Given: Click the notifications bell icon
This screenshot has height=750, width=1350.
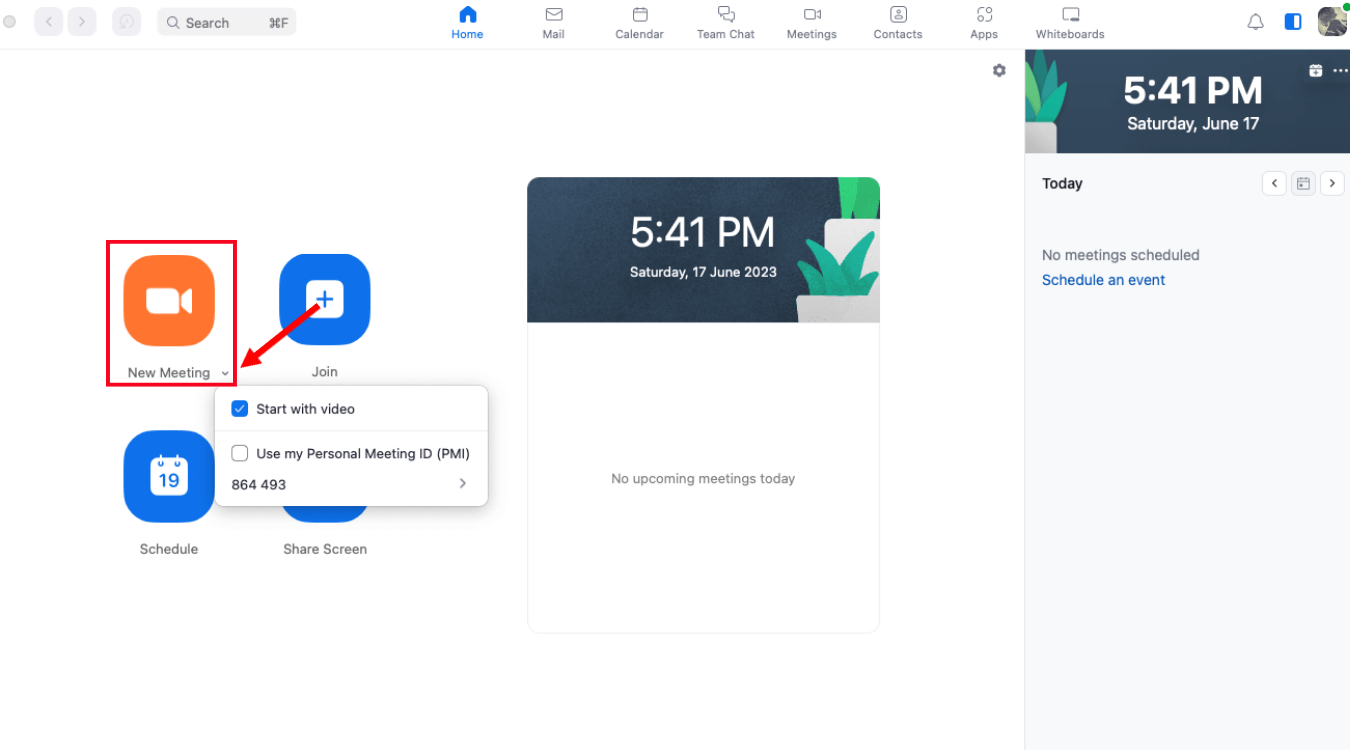Looking at the screenshot, I should click(x=1256, y=22).
